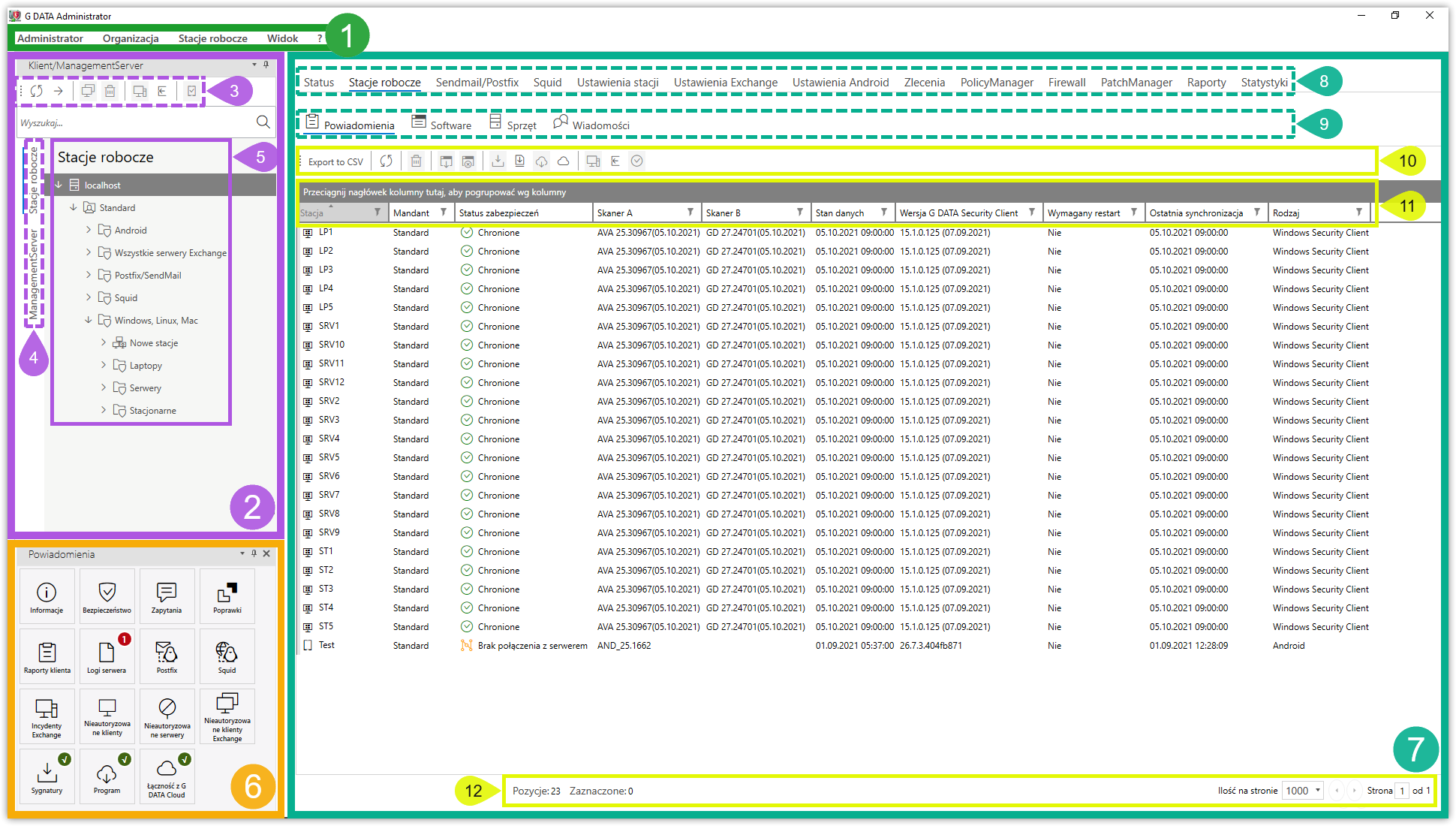1456x826 pixels.
Task: Click the document download icon in list toolbar
Action: point(519,161)
